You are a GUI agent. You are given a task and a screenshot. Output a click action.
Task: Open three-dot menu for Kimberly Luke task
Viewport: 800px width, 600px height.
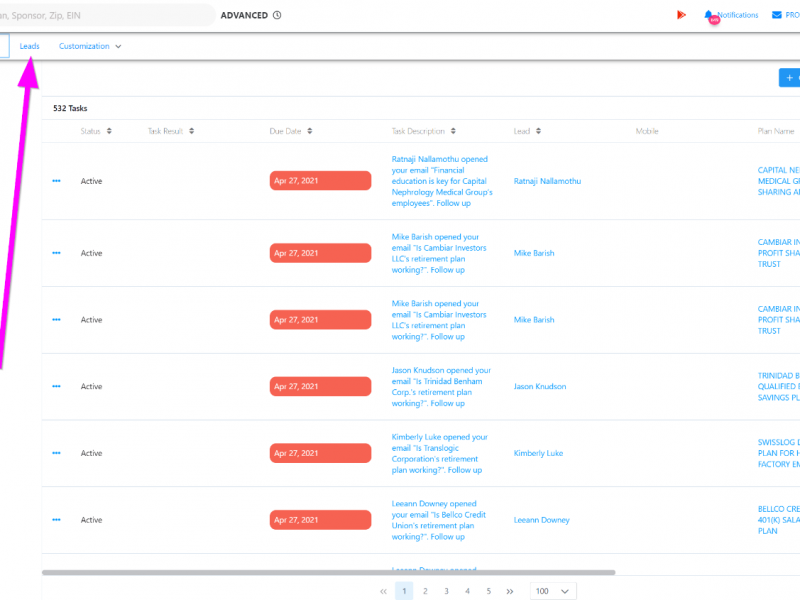pyautogui.click(x=56, y=454)
